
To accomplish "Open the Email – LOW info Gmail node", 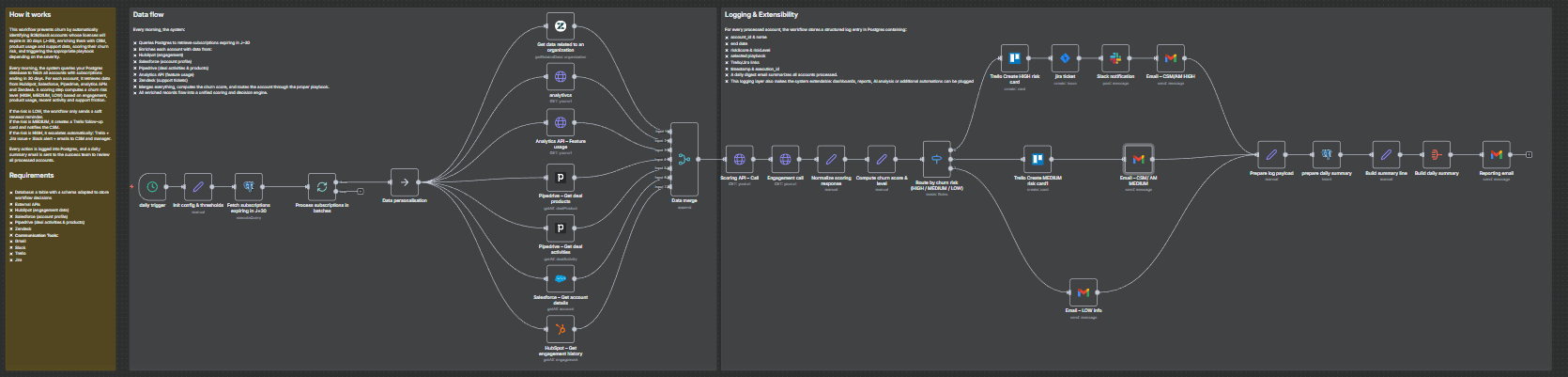I will (x=1084, y=292).
